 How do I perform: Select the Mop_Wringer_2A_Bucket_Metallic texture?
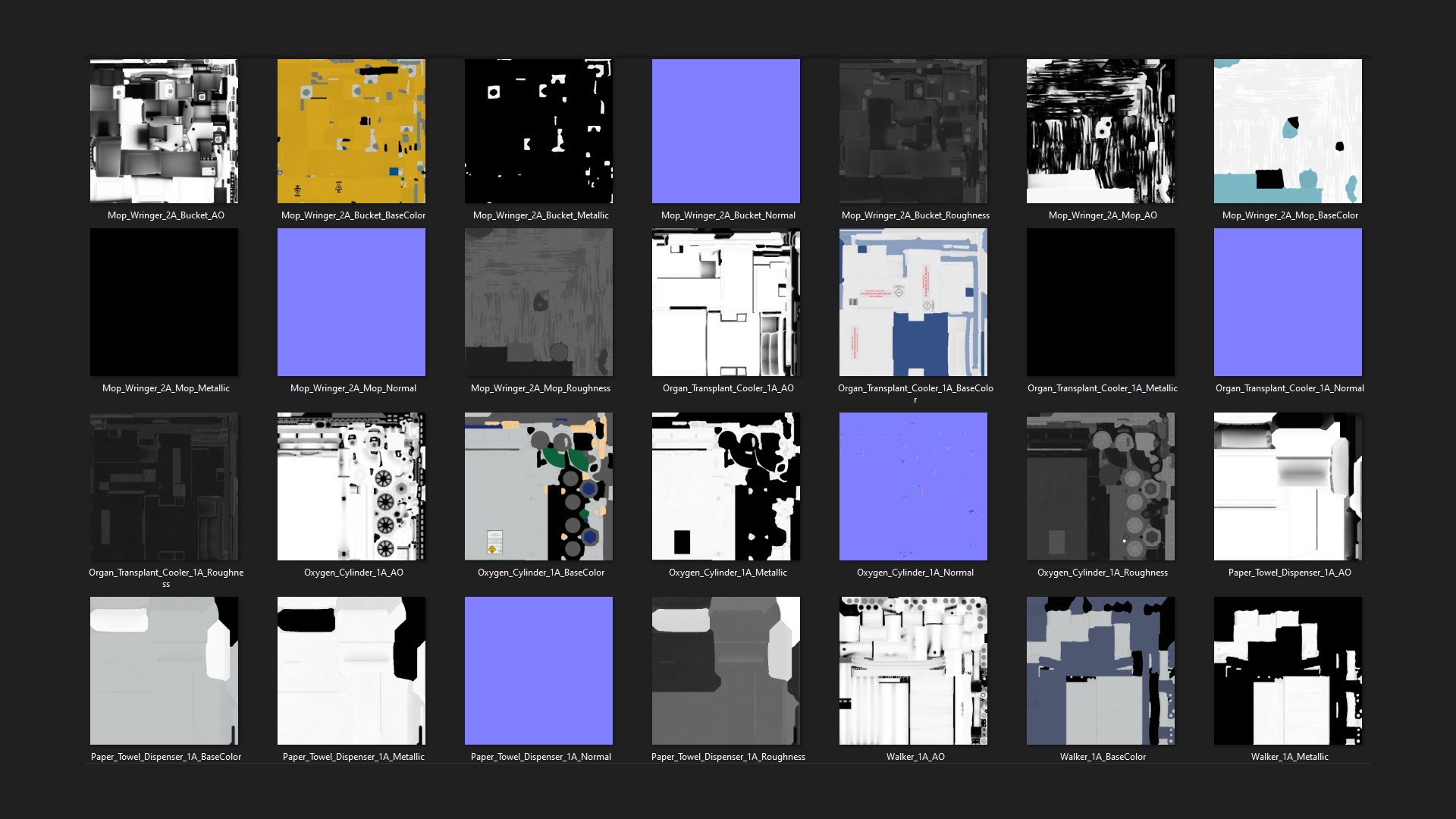(x=538, y=131)
